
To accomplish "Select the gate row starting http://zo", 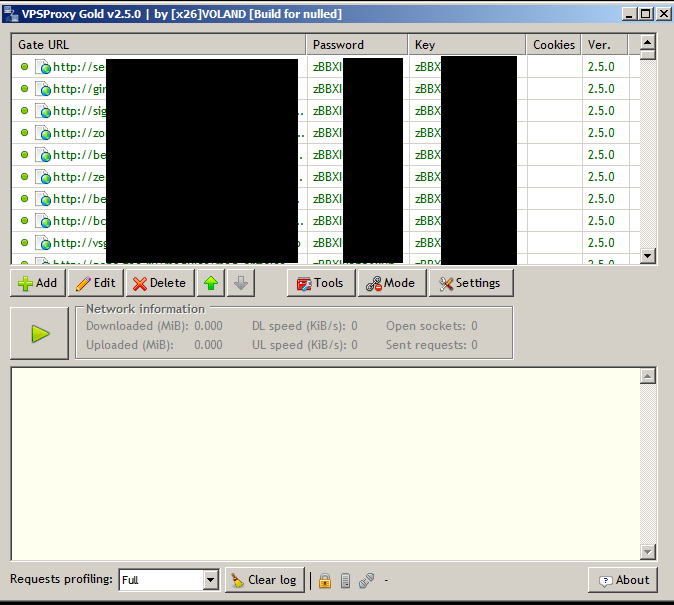I will 325,132.
